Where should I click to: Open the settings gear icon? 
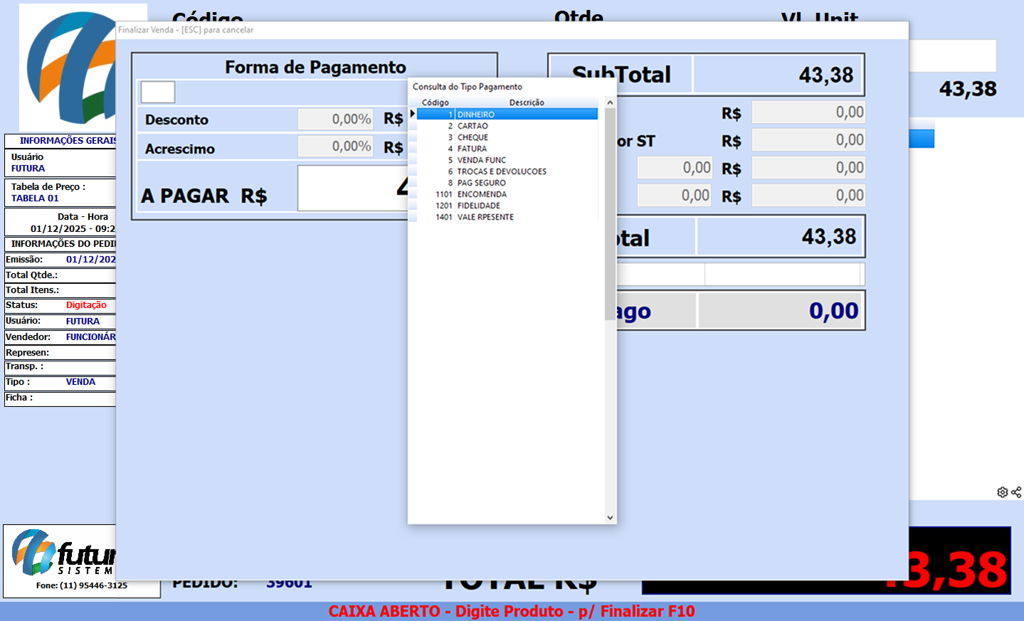coord(1002,492)
